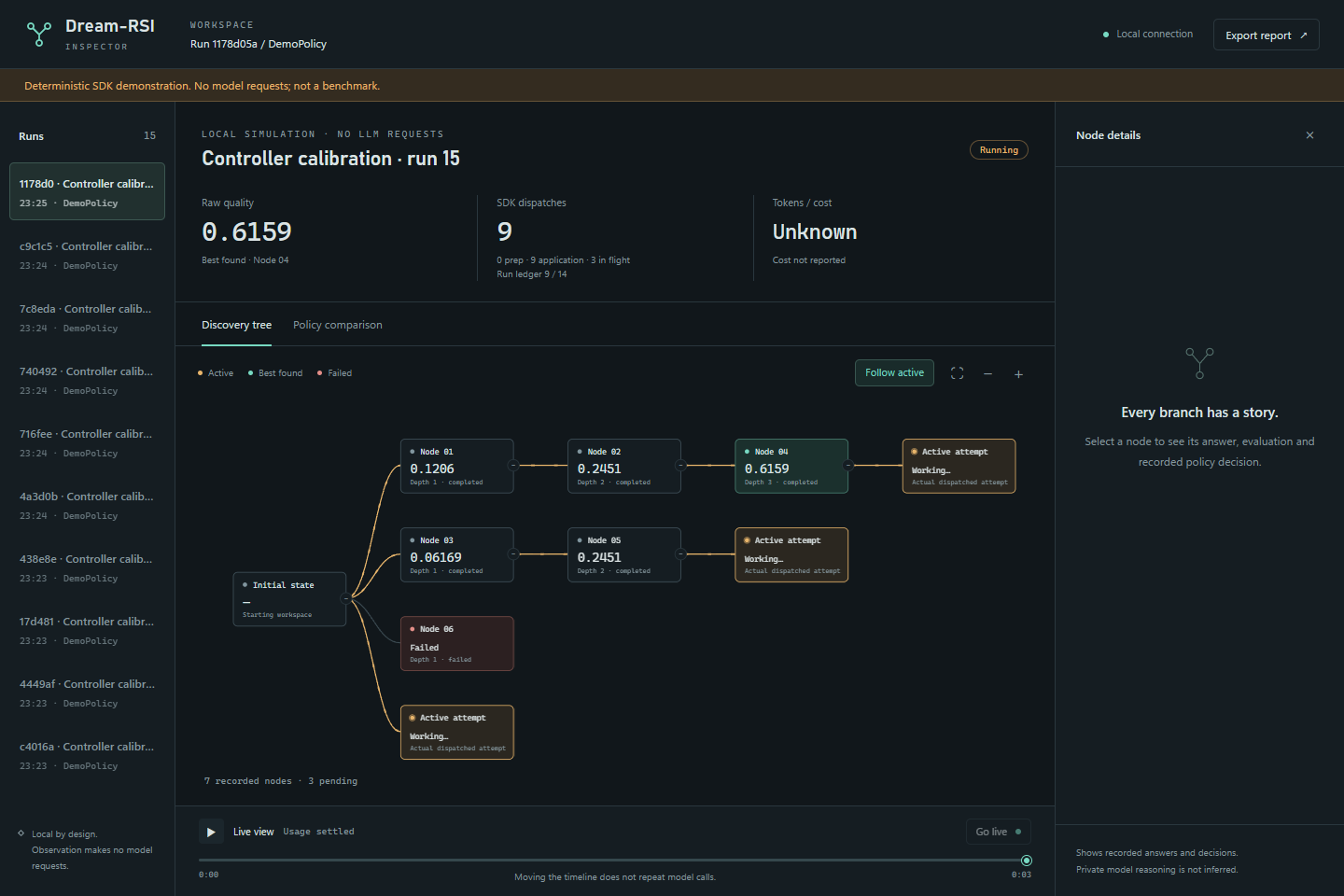Viewport: 1344px width, 896px height.
Task: Select run 740492 from the list
Action: [x=87, y=380]
